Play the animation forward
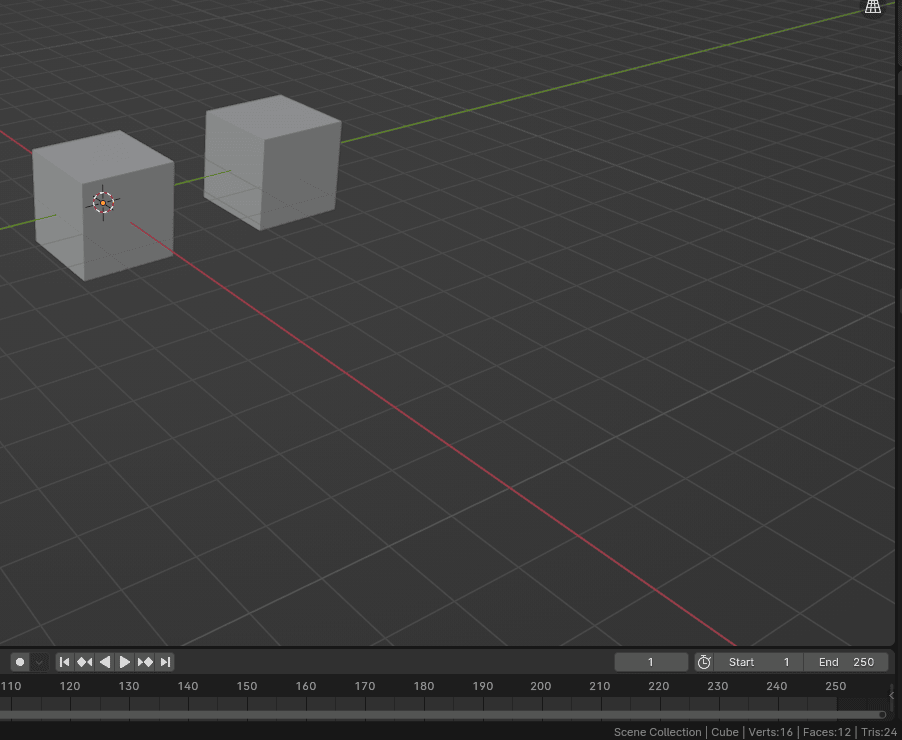Screen dimensions: 902x740 (x=125, y=662)
